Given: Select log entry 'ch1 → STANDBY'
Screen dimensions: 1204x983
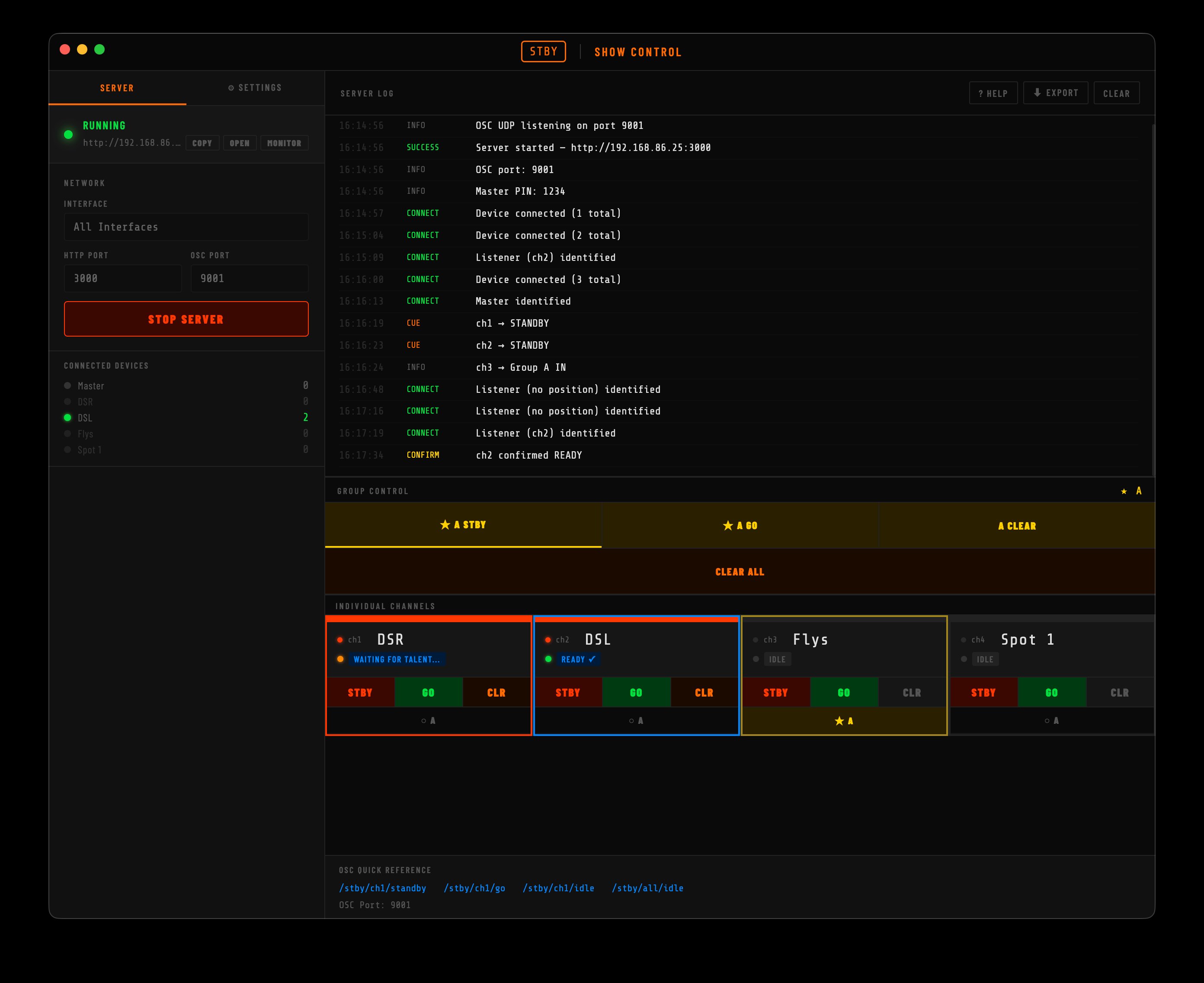Looking at the screenshot, I should pyautogui.click(x=739, y=323).
